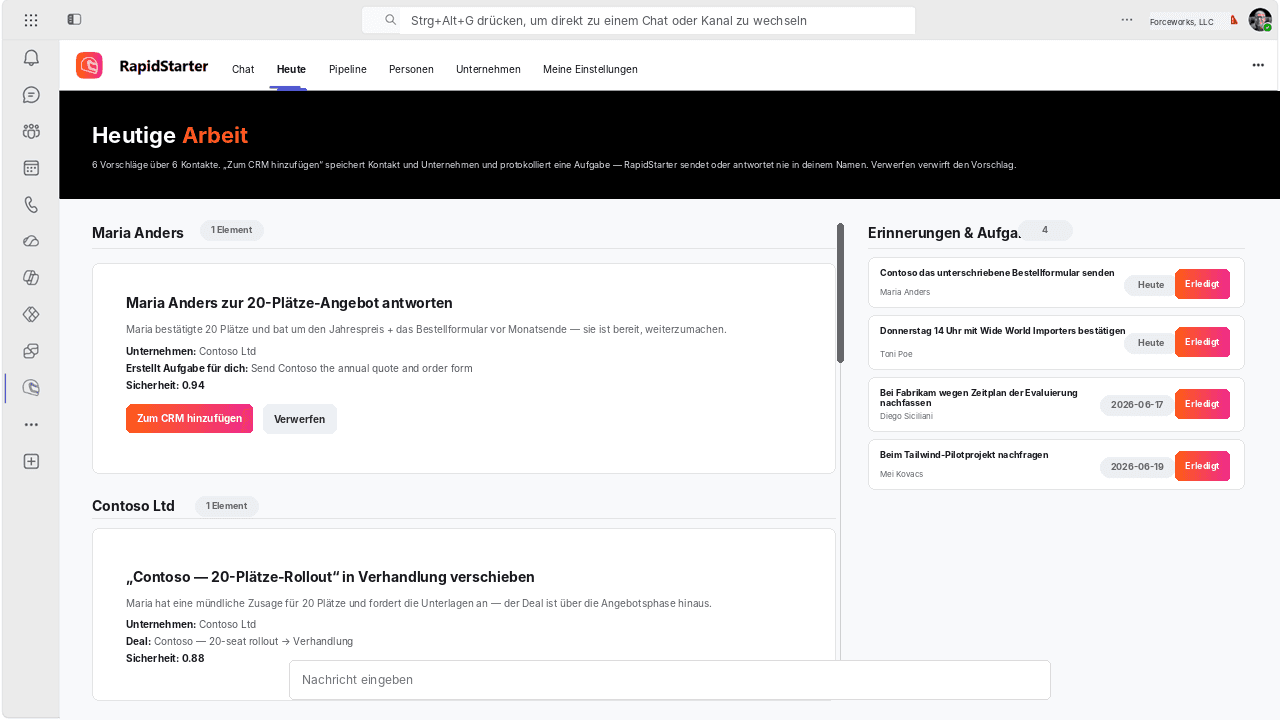
Task: Click the Contoso 20-Plätze-Rollout card title
Action: point(330,577)
